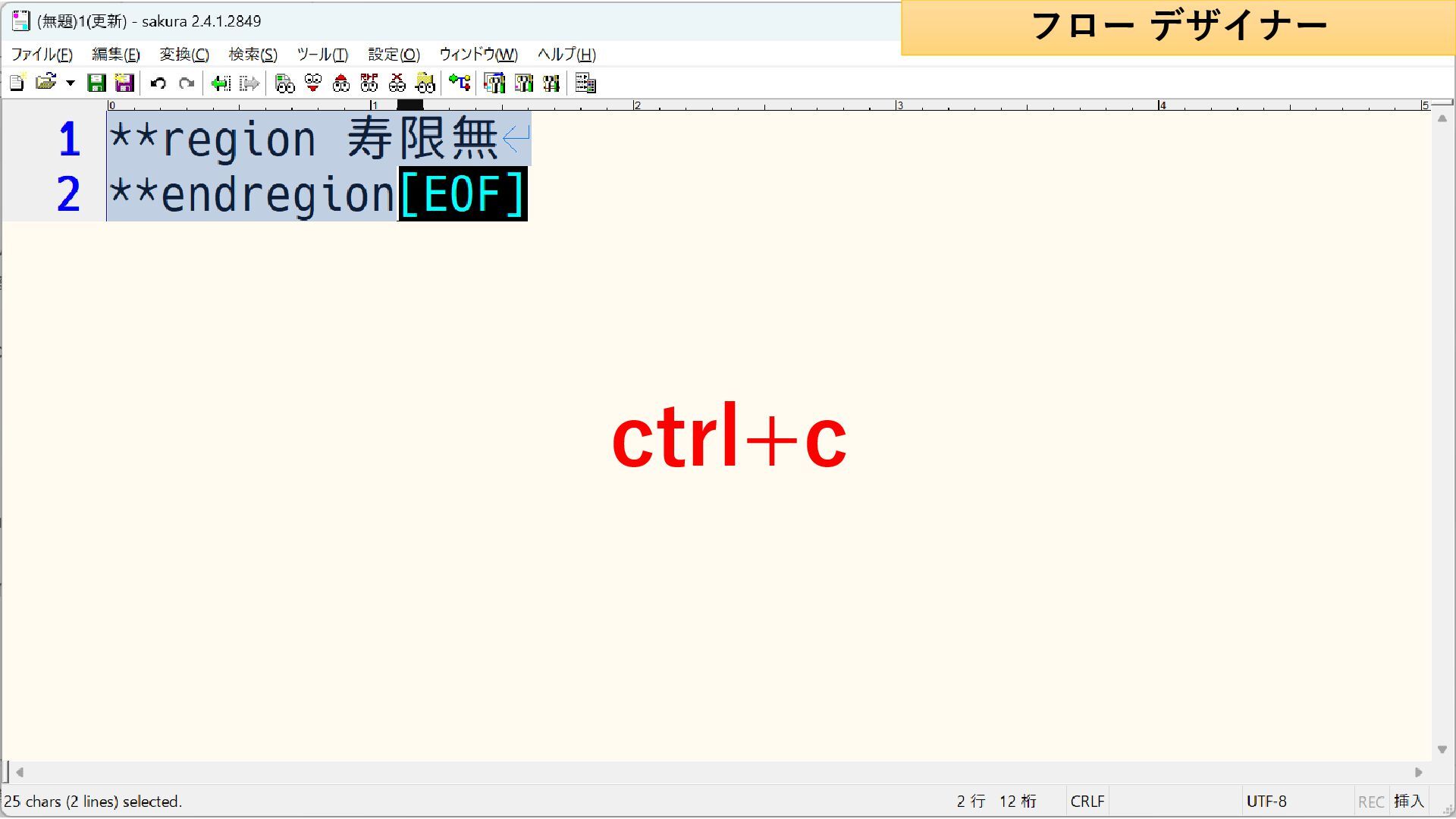Click the Open file folder icon
1456x819 pixels.
tap(45, 83)
